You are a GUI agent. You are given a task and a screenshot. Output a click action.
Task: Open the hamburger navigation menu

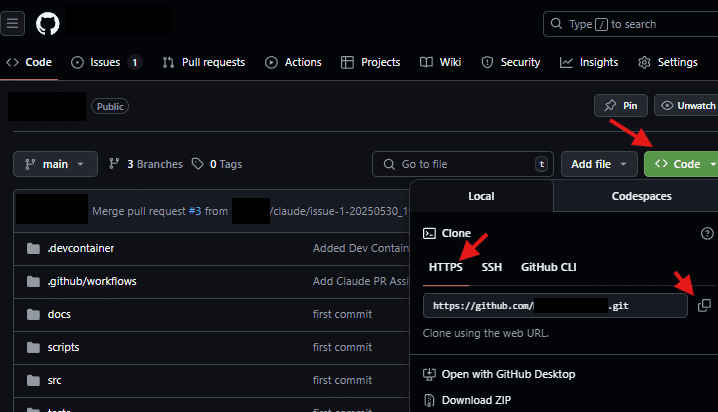(15, 23)
